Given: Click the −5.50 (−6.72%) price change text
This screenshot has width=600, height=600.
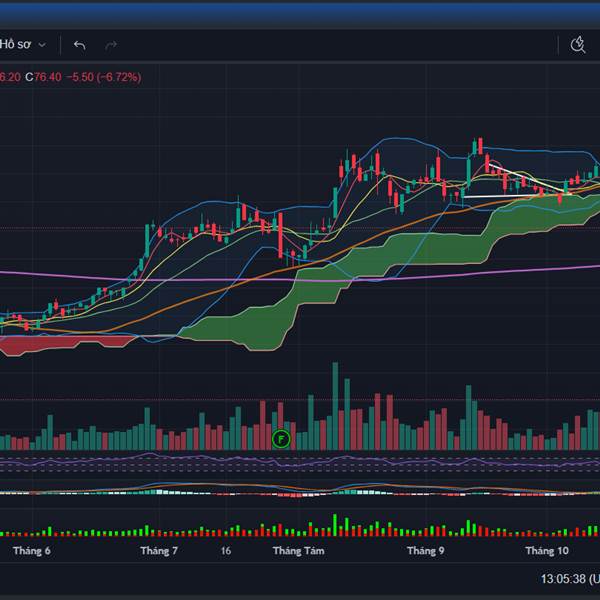Looking at the screenshot, I should (x=103, y=77).
